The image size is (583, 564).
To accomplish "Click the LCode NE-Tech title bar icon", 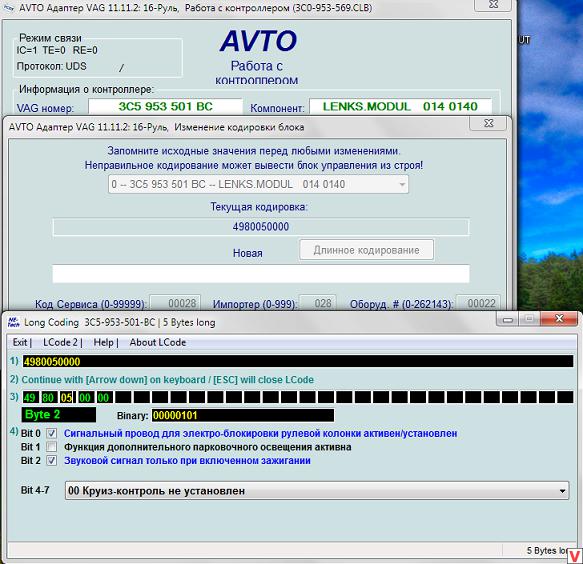I will [x=14, y=322].
